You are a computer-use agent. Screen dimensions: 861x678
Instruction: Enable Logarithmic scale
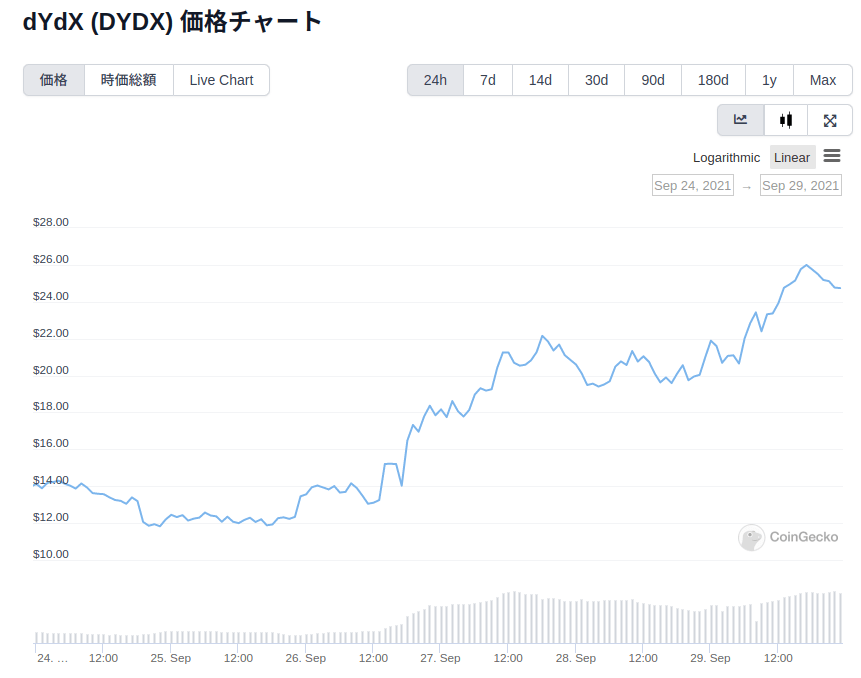(726, 158)
